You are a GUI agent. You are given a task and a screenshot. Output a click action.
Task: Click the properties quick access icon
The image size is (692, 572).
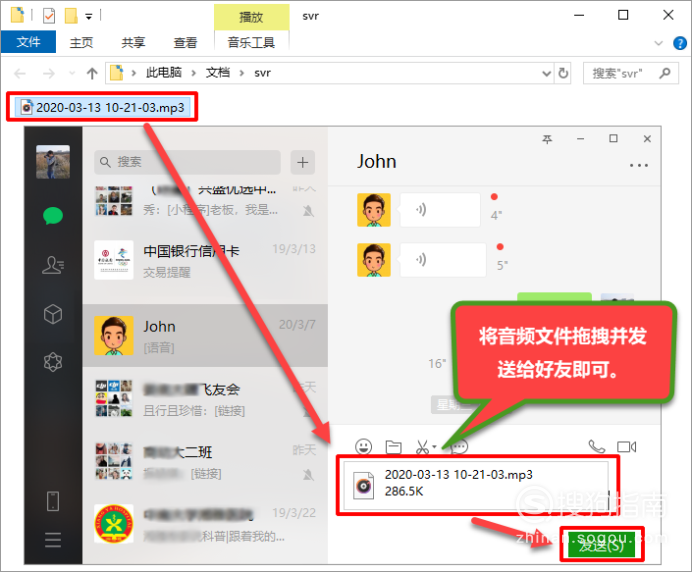(49, 16)
